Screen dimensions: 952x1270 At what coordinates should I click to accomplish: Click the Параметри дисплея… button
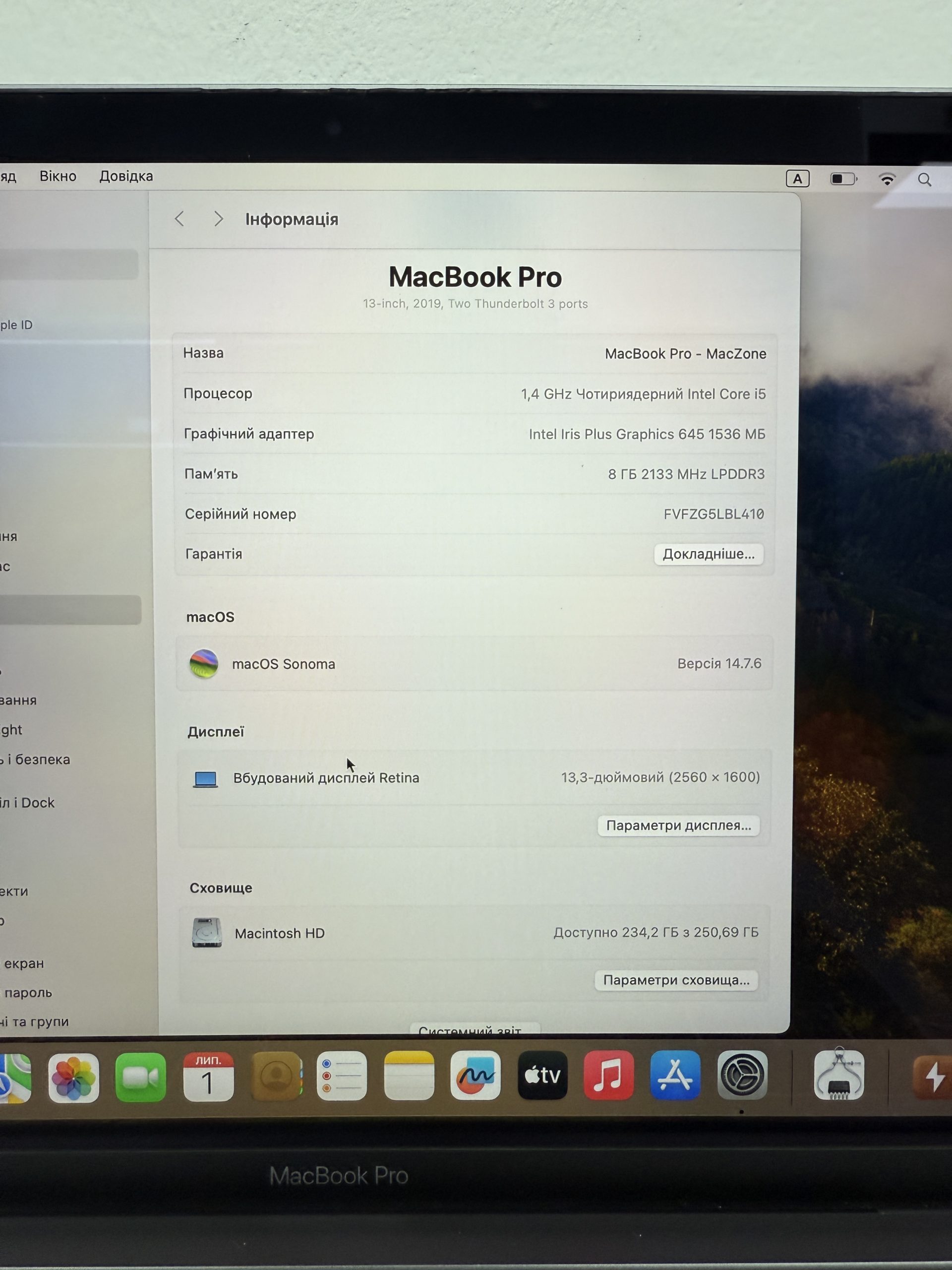tap(679, 825)
